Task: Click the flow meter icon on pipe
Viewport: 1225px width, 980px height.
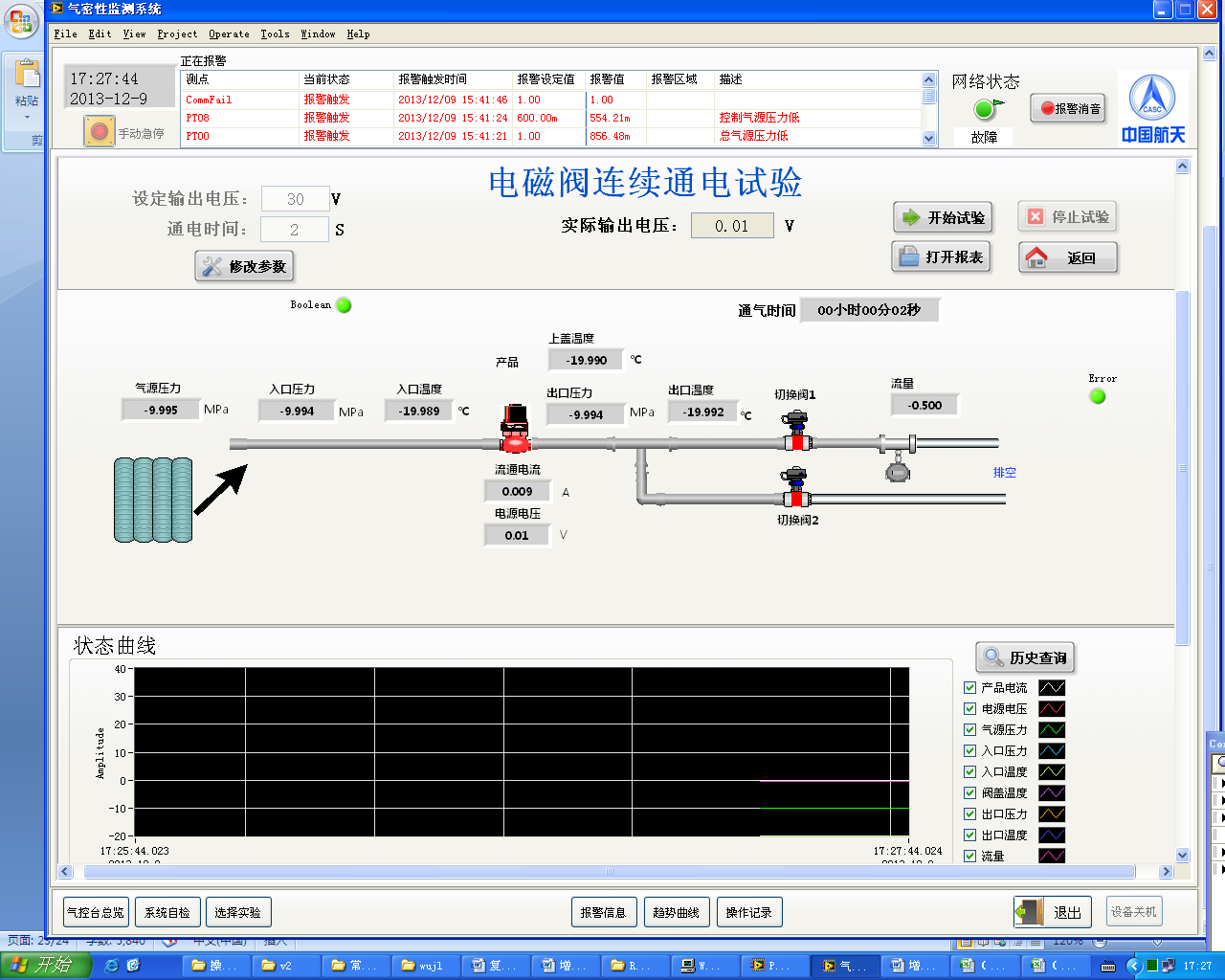Action: (897, 470)
